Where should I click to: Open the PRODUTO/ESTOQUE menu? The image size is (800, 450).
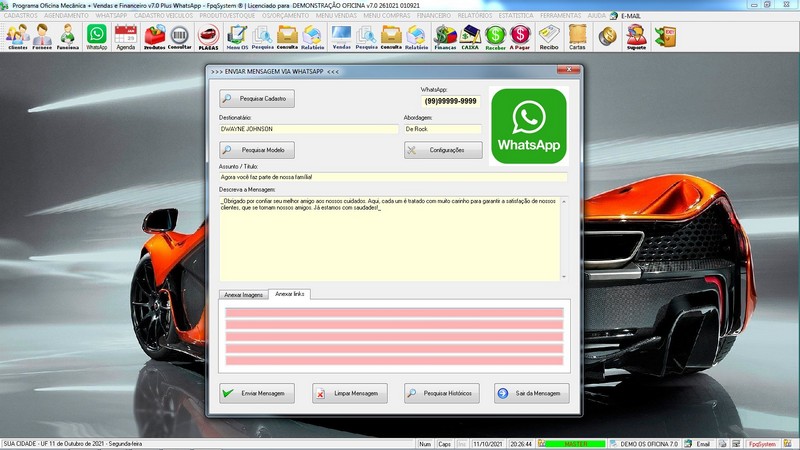click(x=227, y=16)
